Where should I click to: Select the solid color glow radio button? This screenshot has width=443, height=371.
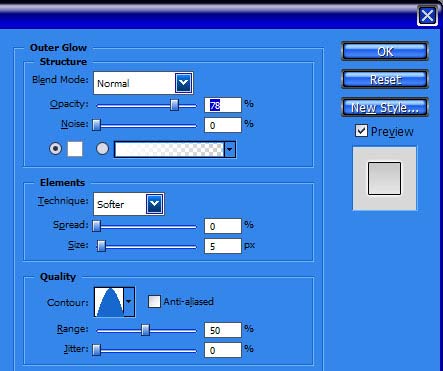[x=55, y=148]
